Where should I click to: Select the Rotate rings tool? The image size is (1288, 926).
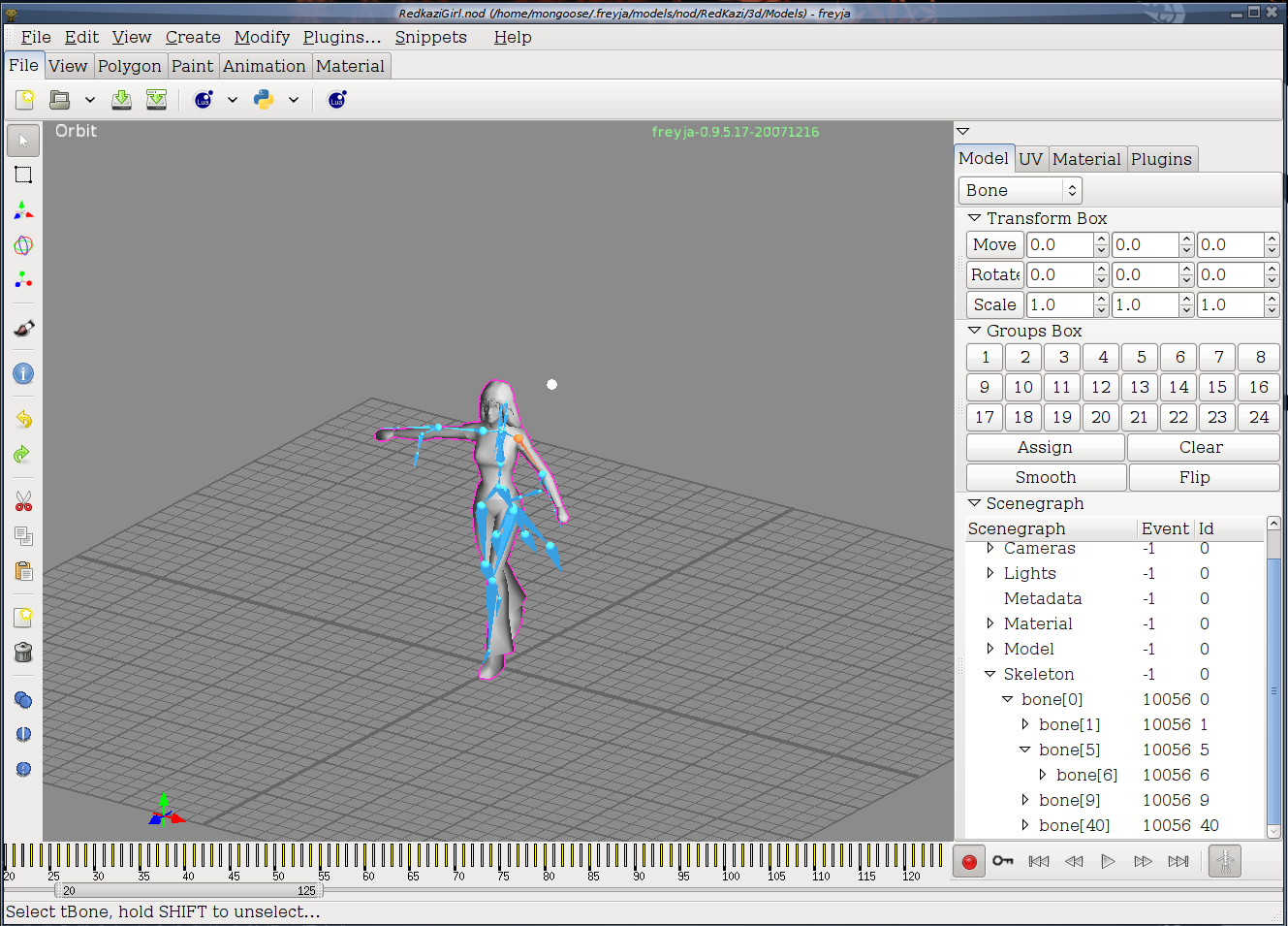[23, 245]
